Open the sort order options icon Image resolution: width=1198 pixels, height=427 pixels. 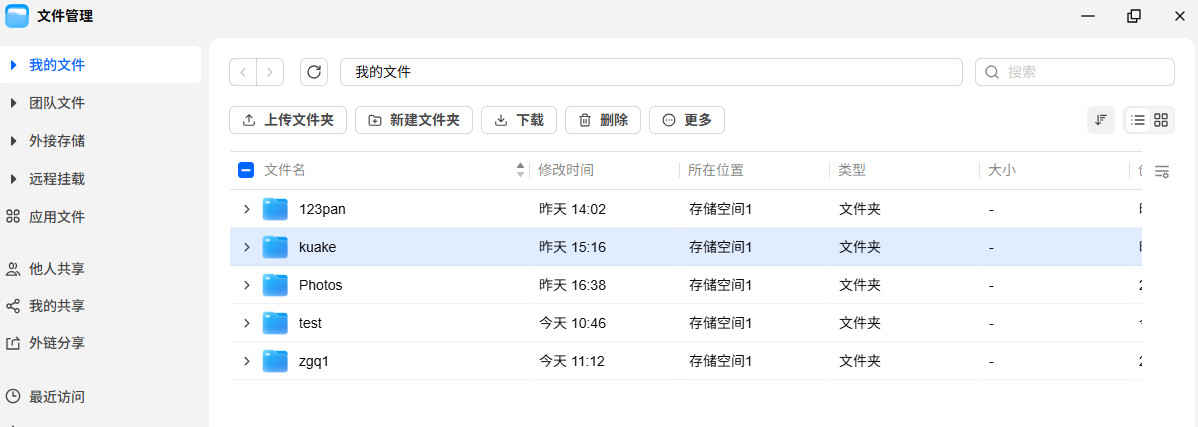(1101, 120)
